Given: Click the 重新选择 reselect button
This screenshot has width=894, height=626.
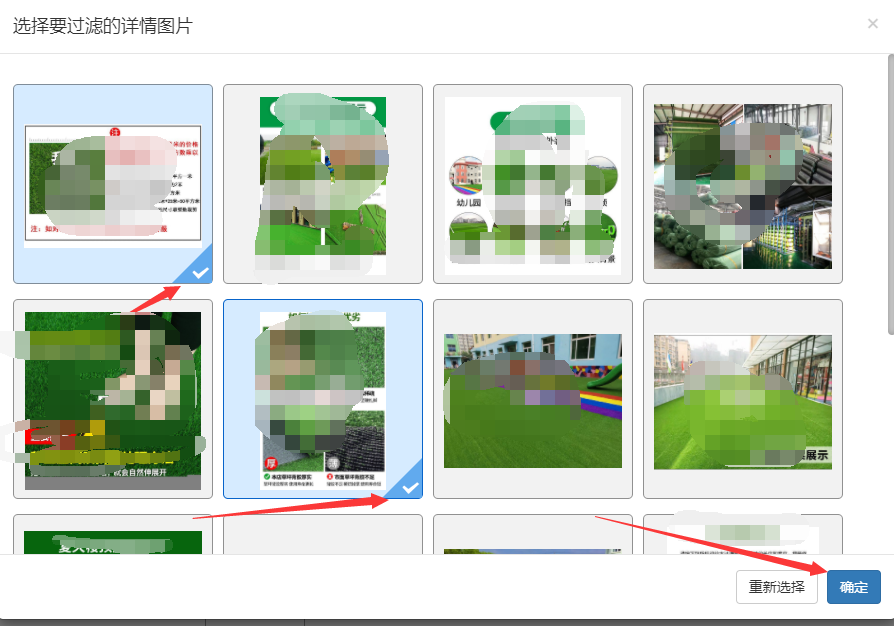Looking at the screenshot, I should coord(777,587).
